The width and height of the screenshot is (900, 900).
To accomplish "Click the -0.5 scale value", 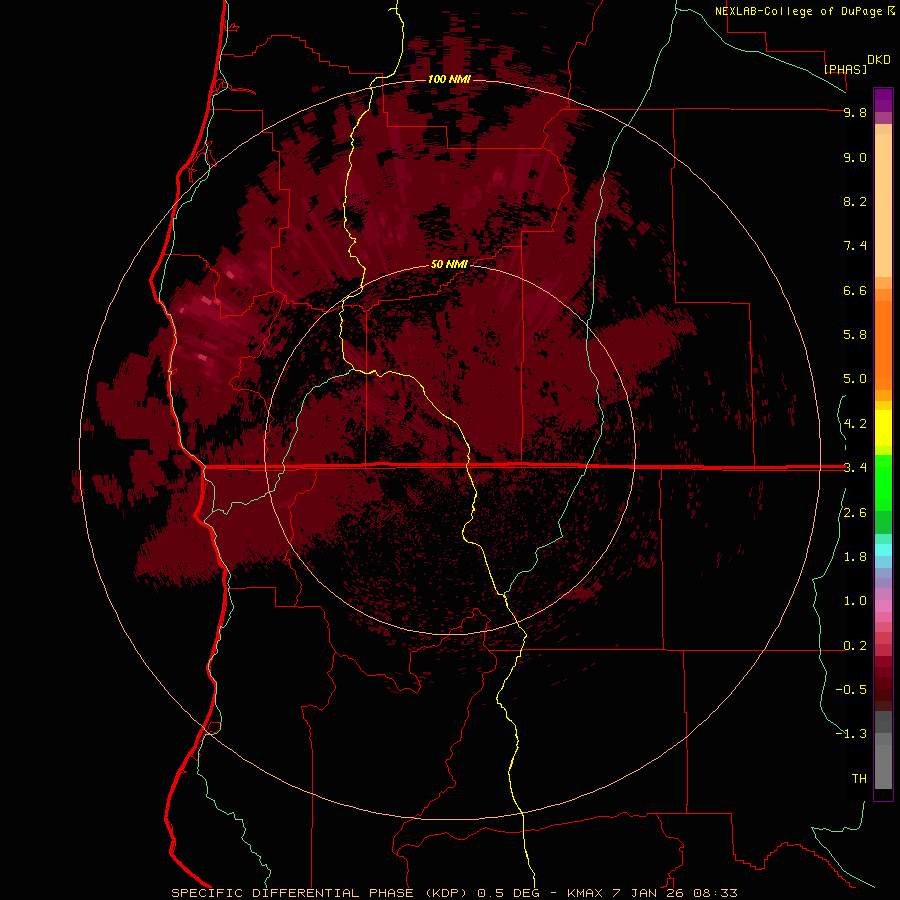I will point(851,689).
